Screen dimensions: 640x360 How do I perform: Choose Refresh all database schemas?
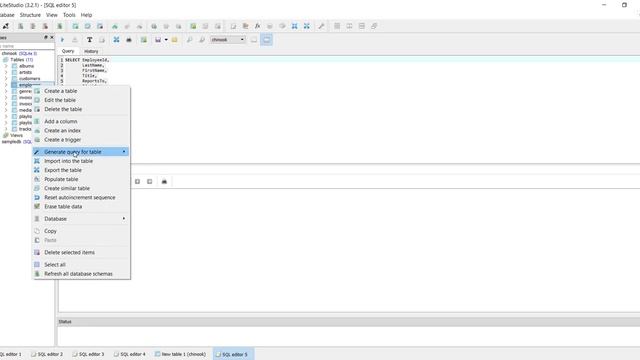(81, 274)
